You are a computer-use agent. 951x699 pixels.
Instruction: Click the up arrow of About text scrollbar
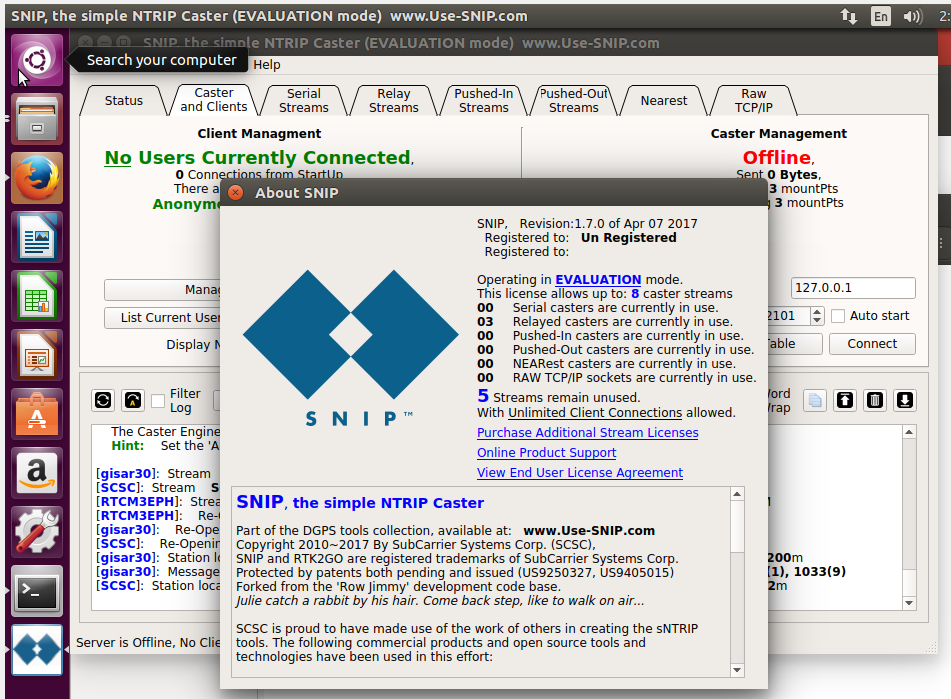pos(737,494)
